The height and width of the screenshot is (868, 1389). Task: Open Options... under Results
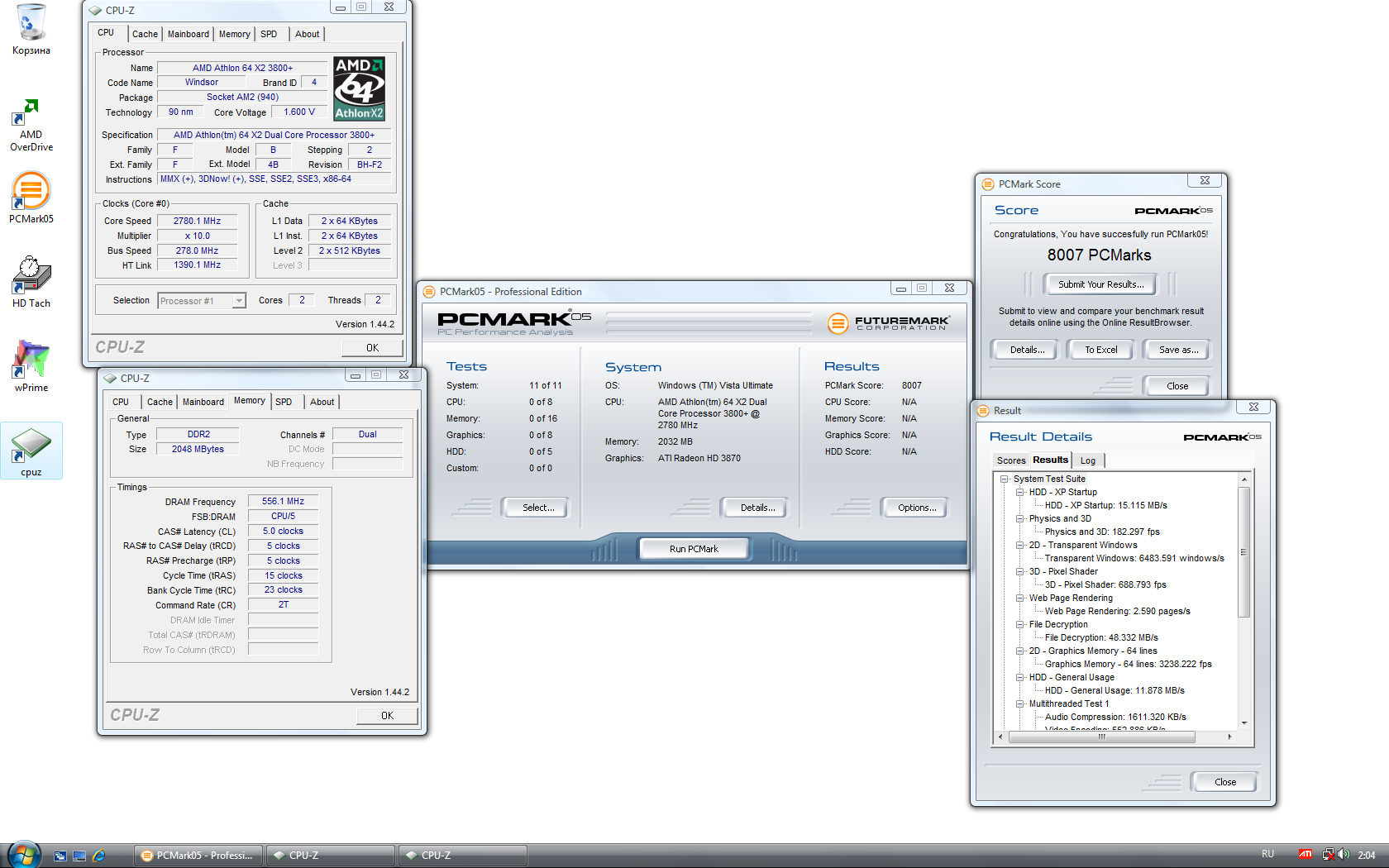click(x=916, y=508)
